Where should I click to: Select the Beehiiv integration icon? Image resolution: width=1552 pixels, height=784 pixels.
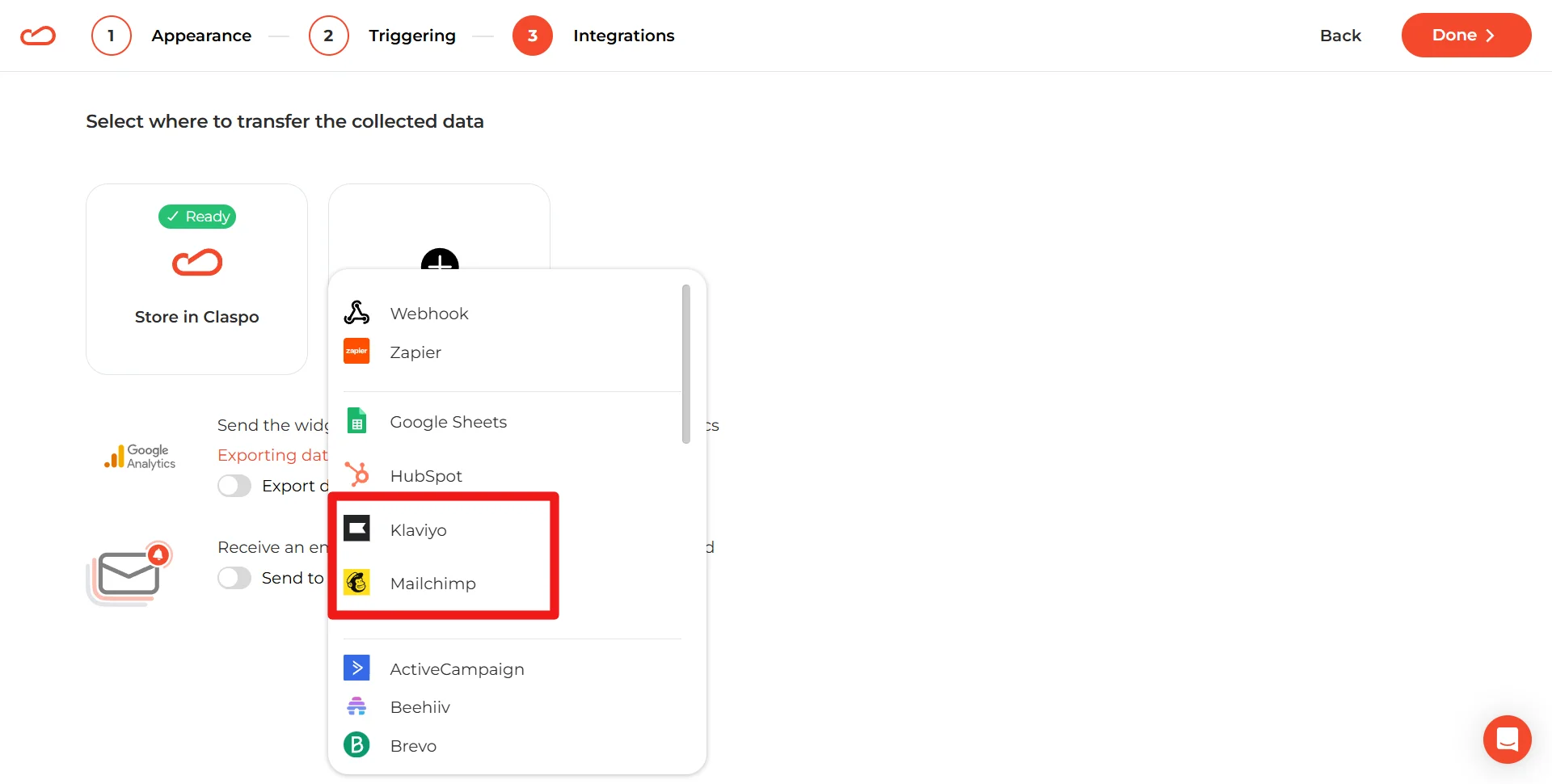(x=356, y=706)
